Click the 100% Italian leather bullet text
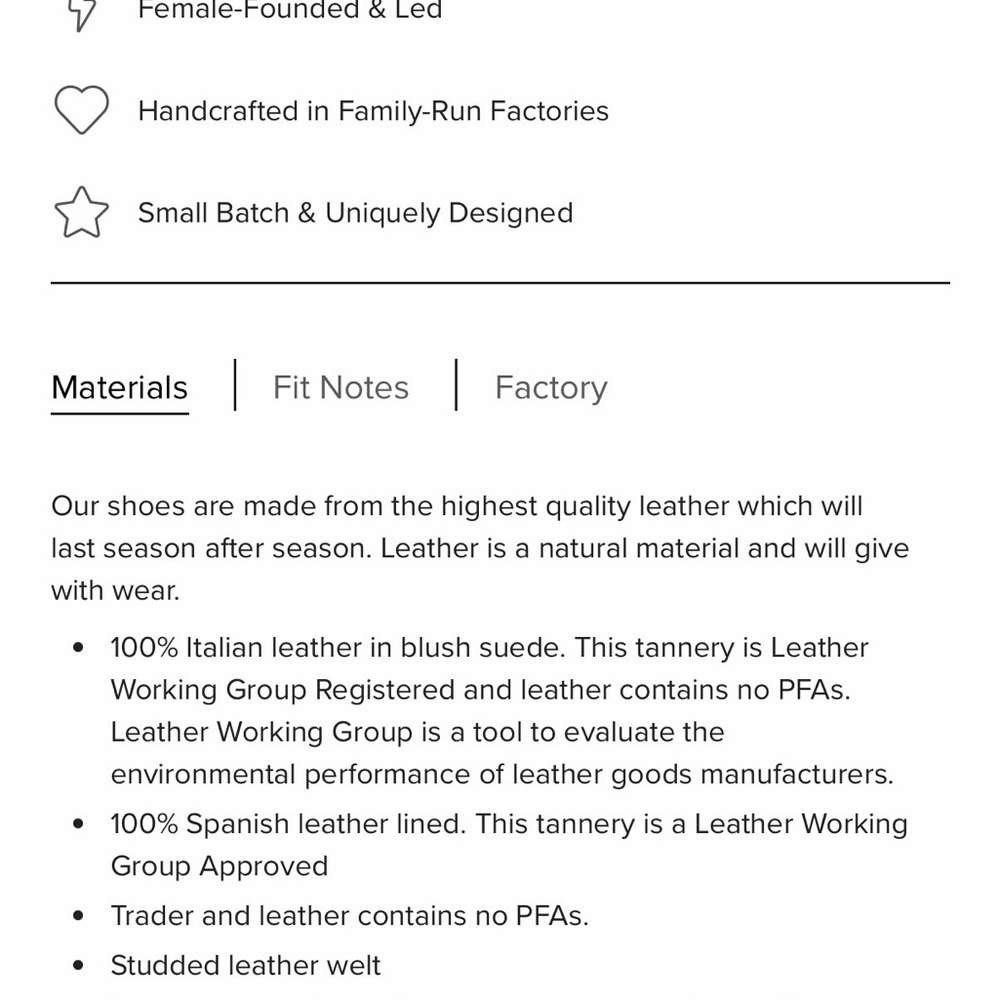The height and width of the screenshot is (1000, 1000). pyautogui.click(x=503, y=711)
